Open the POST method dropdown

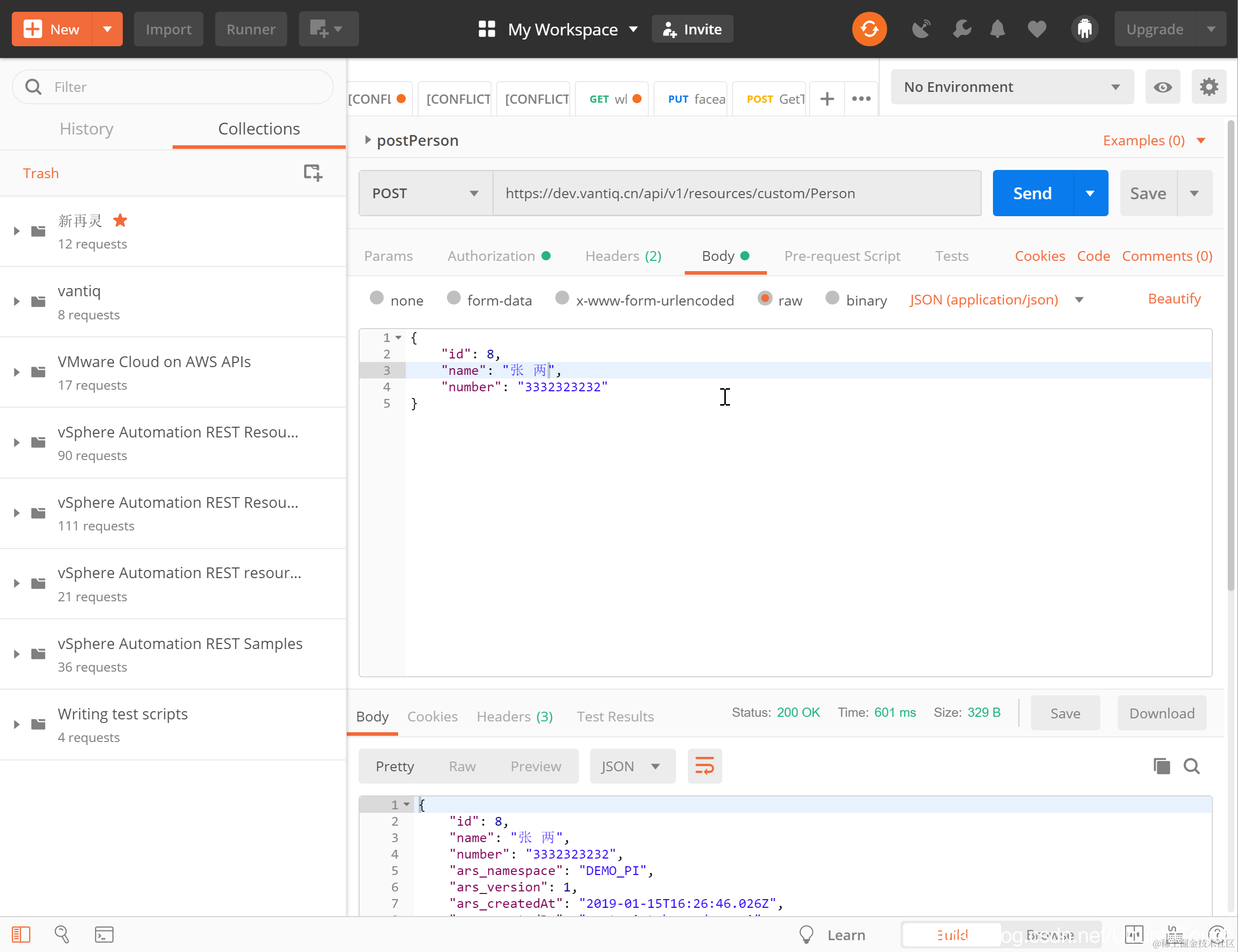tap(425, 193)
